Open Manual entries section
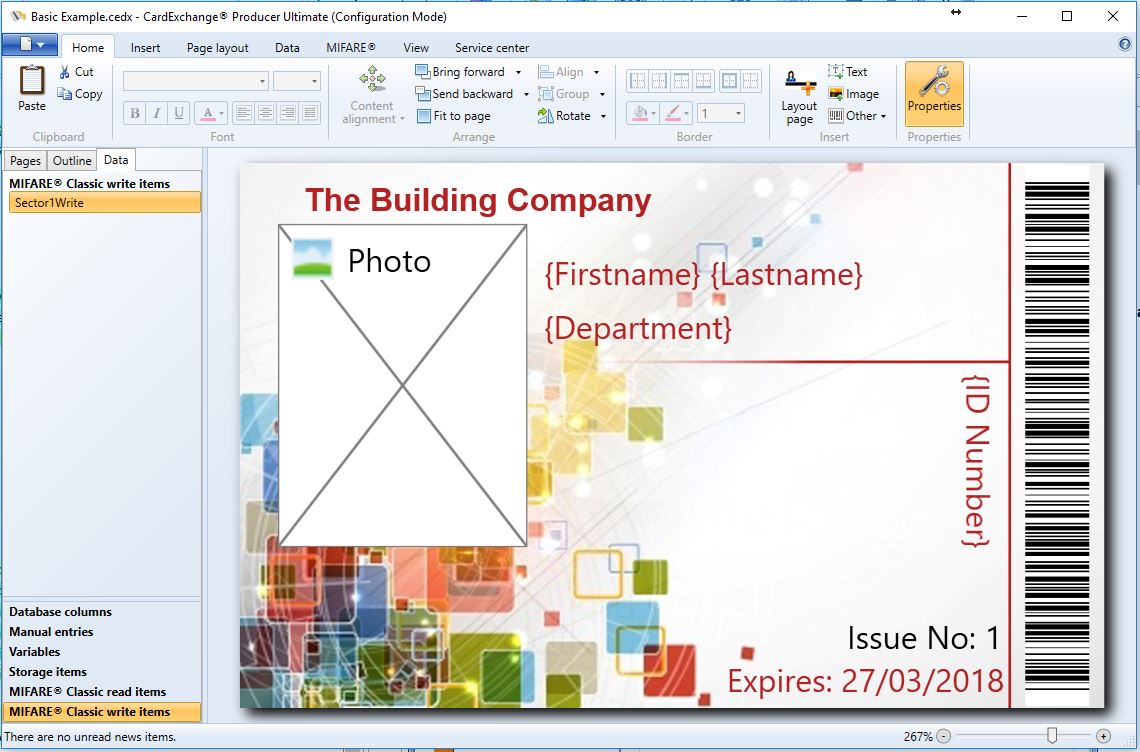The image size is (1140, 752). tap(51, 632)
